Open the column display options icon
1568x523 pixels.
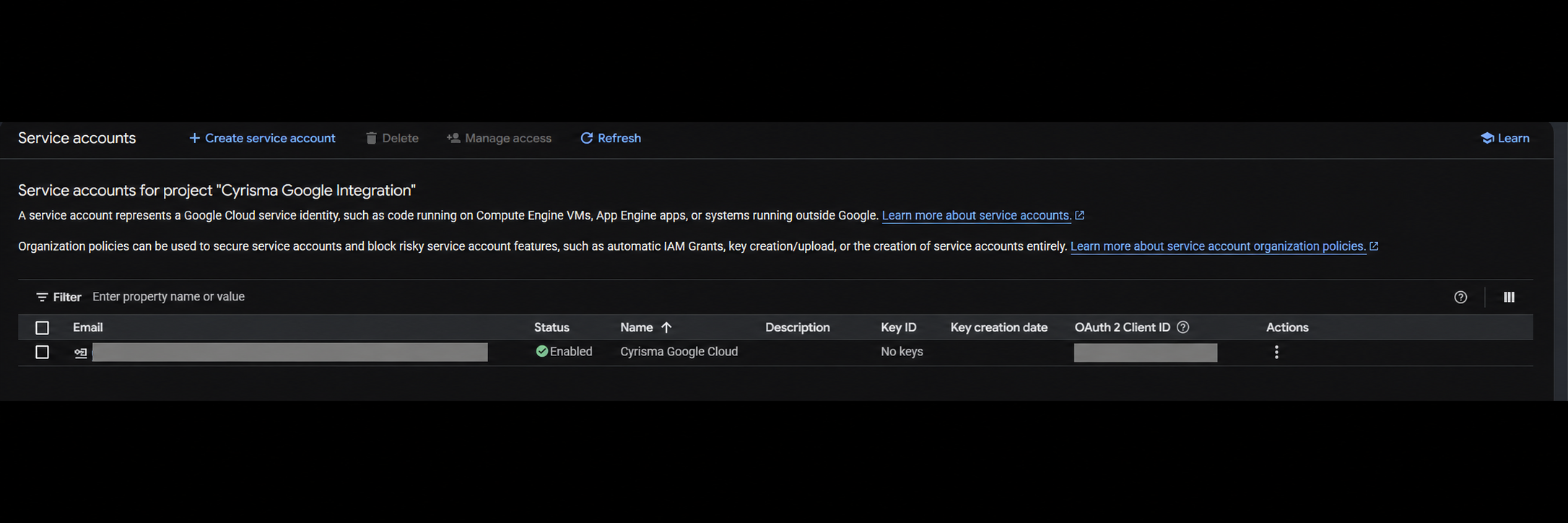(1509, 297)
